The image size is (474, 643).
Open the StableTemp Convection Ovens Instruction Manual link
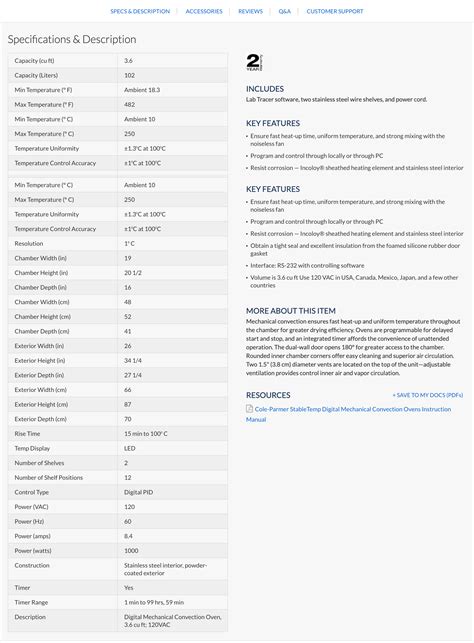tap(349, 414)
